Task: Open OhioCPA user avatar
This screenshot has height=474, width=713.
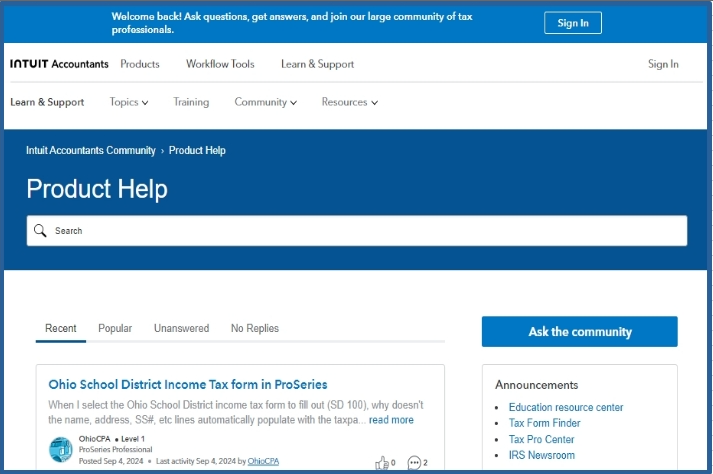Action: coord(60,449)
